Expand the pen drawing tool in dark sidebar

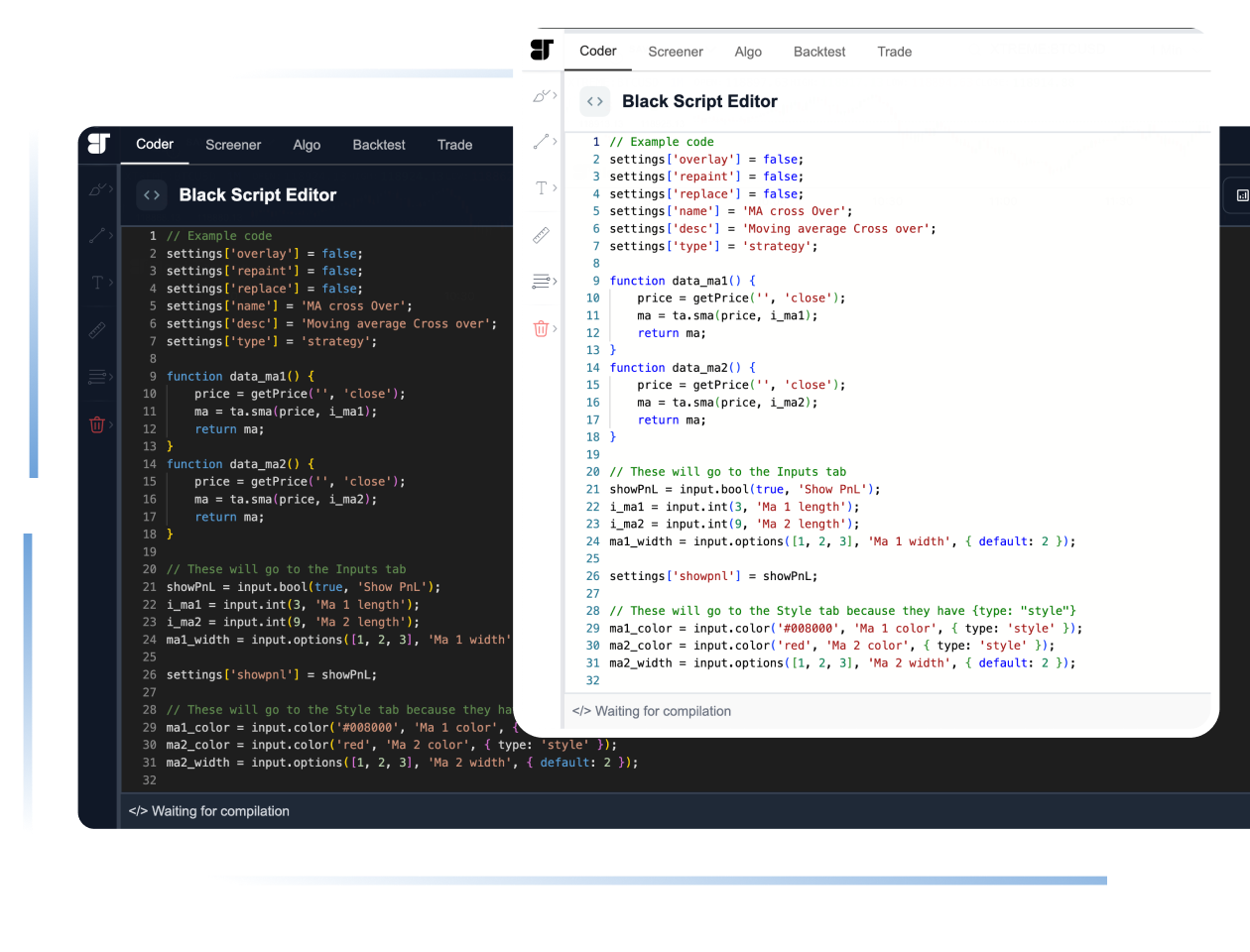pos(110,189)
